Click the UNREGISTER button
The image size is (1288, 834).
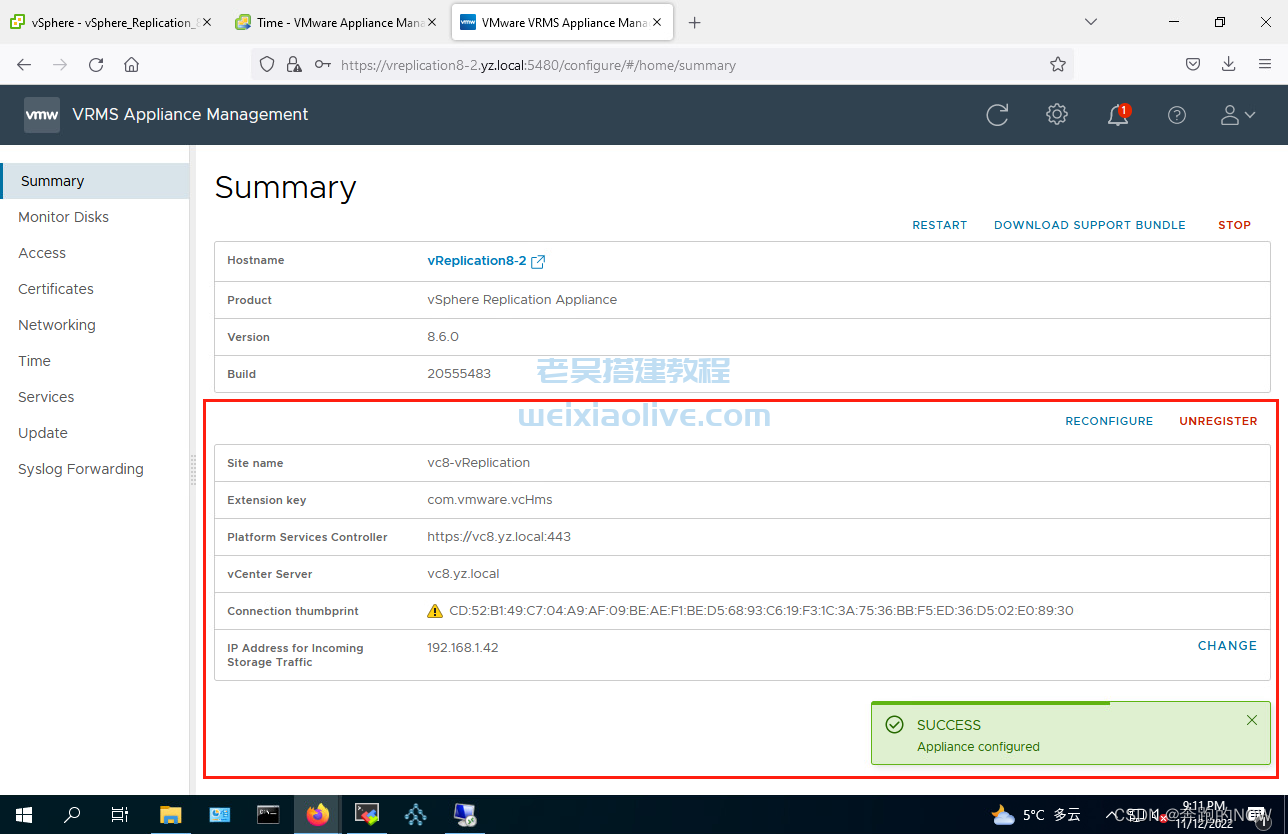pyautogui.click(x=1218, y=421)
